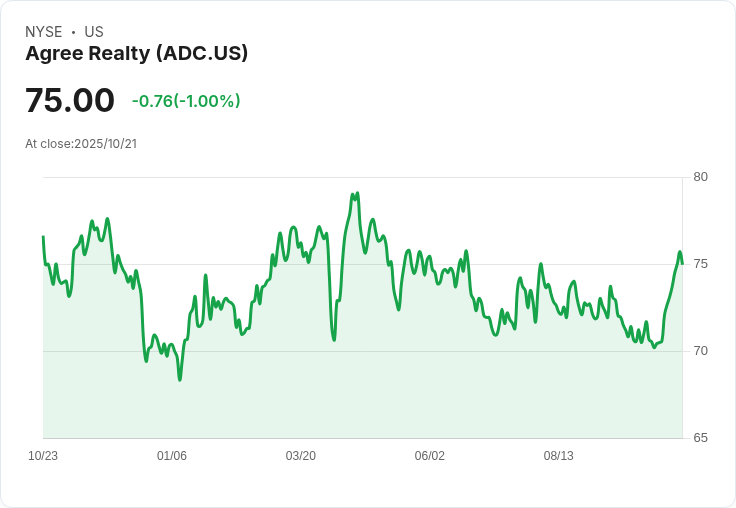
Task: Click the NYSE exchange label
Action: click(44, 32)
